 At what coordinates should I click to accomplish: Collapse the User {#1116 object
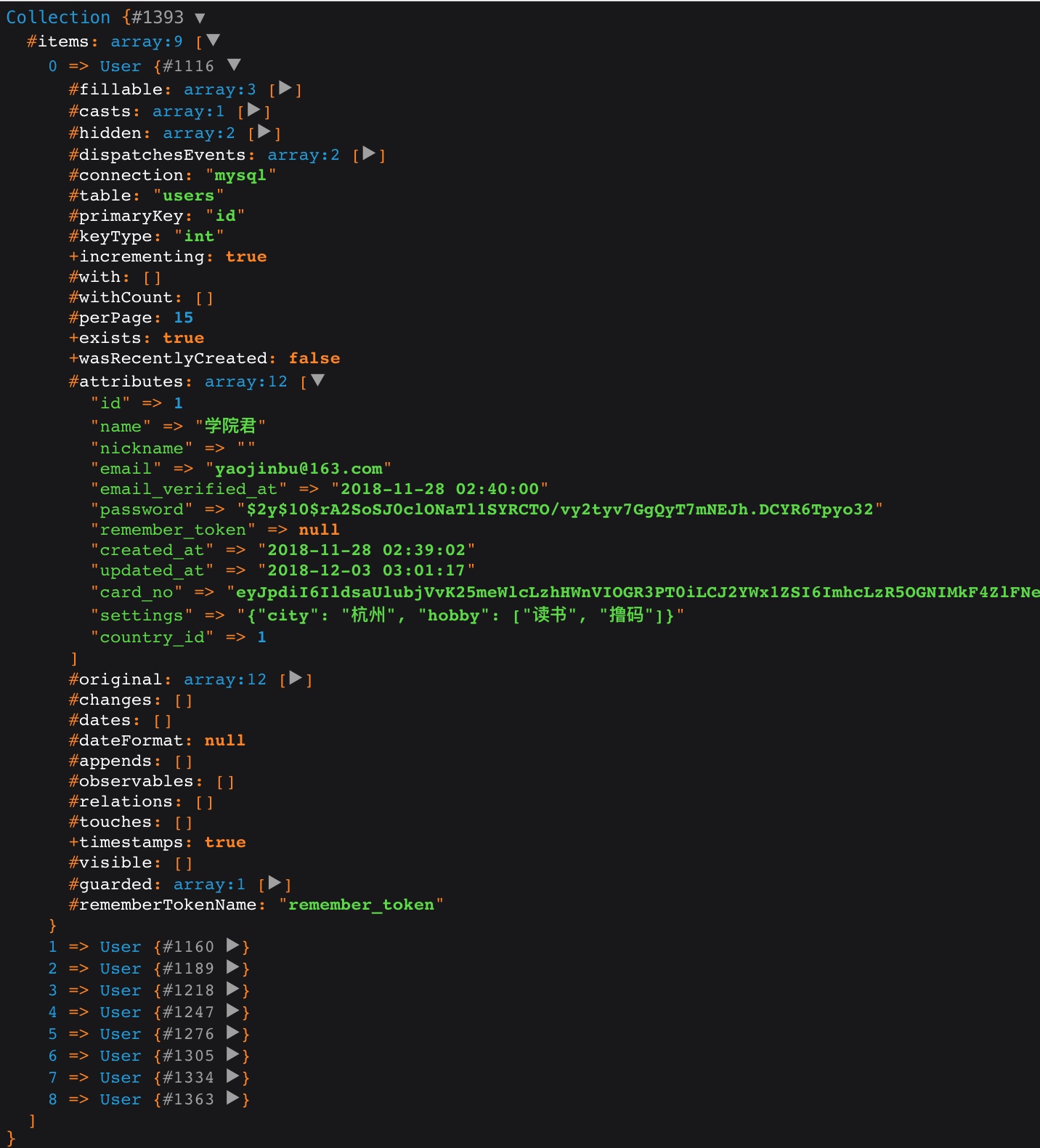(x=234, y=65)
